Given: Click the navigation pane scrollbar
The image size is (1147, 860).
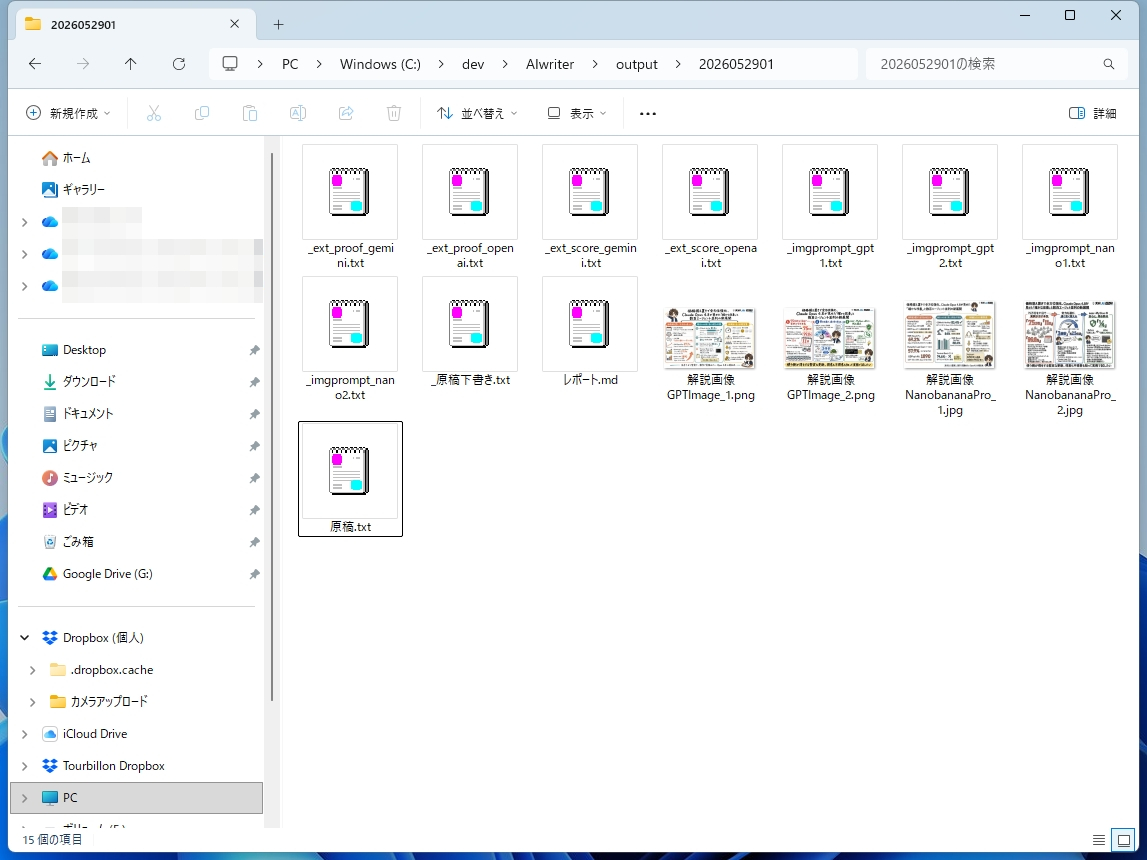Looking at the screenshot, I should (x=272, y=427).
